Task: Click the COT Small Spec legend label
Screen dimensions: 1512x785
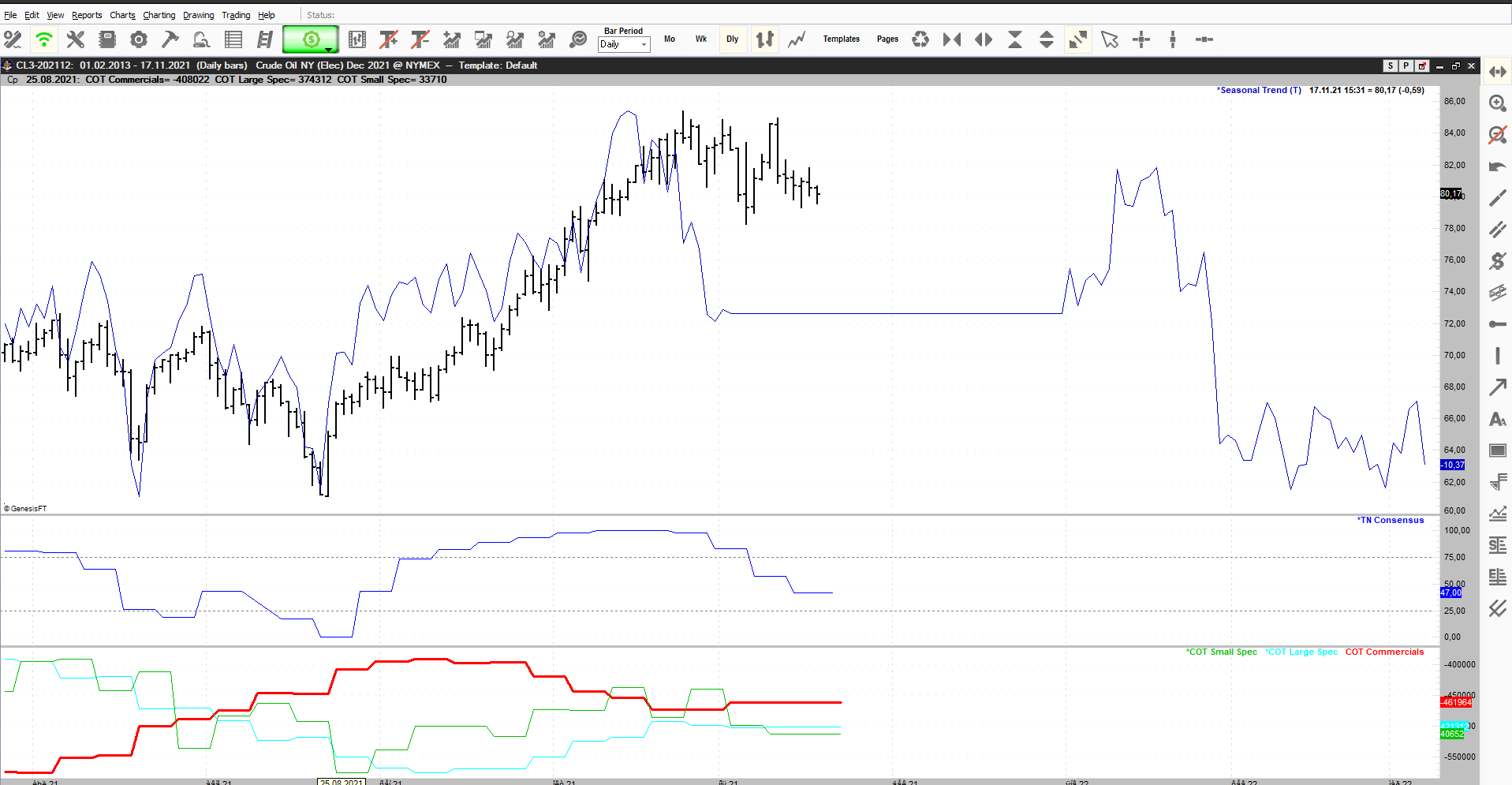Action: (1222, 652)
